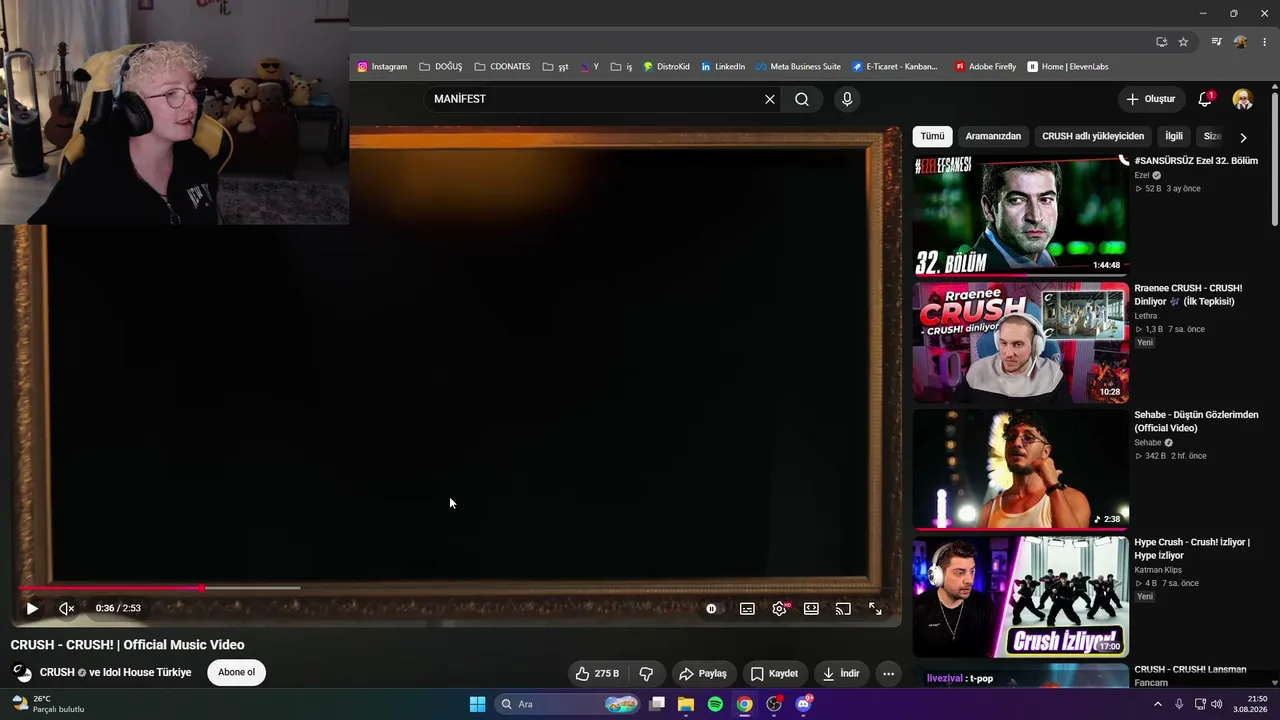
Task: Open Sehabe Düştün Gözlerimden thumbnail
Action: click(1020, 470)
